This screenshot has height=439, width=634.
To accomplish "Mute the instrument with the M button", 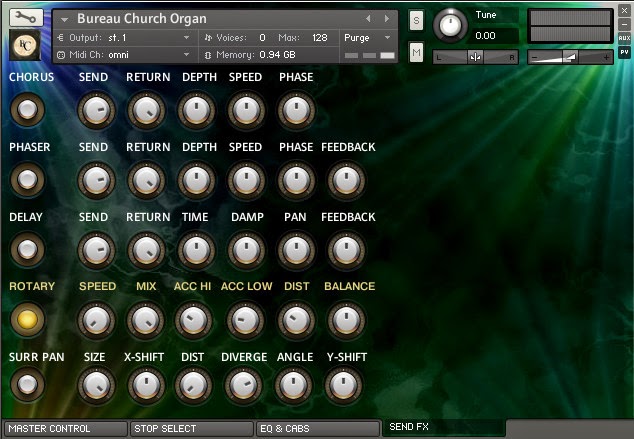I will pyautogui.click(x=416, y=52).
